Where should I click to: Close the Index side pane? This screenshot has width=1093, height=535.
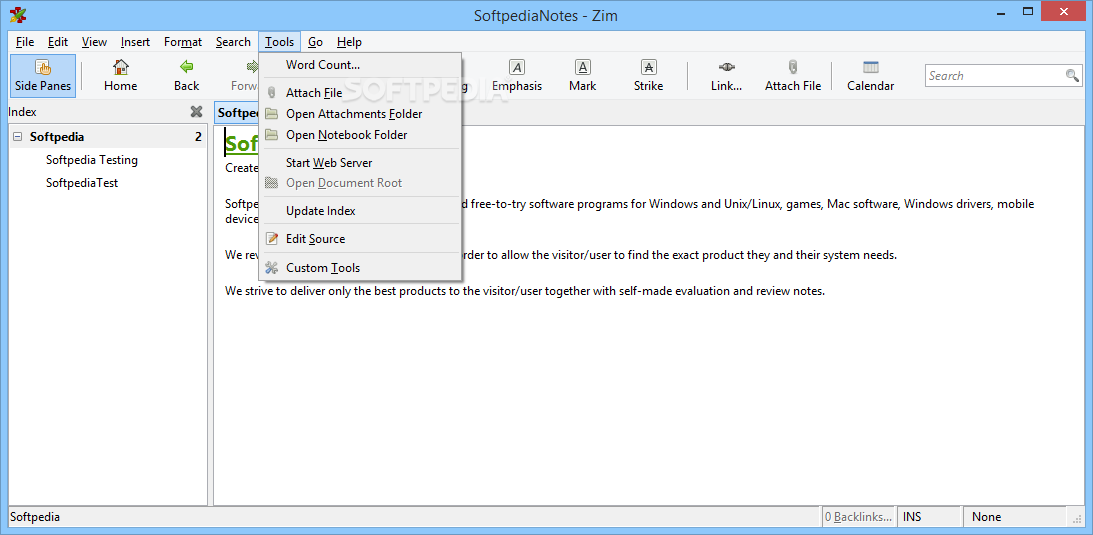[x=197, y=111]
